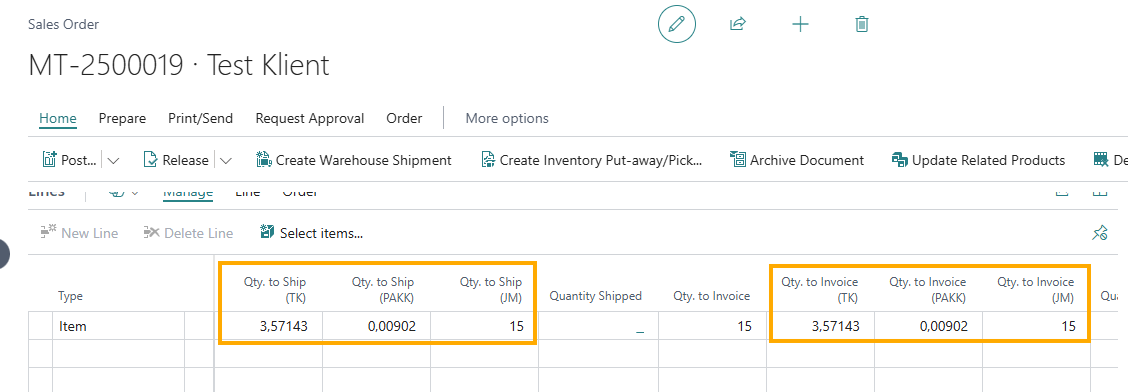Click Update Related Products
This screenshot has height=392, width=1128.
[978, 160]
